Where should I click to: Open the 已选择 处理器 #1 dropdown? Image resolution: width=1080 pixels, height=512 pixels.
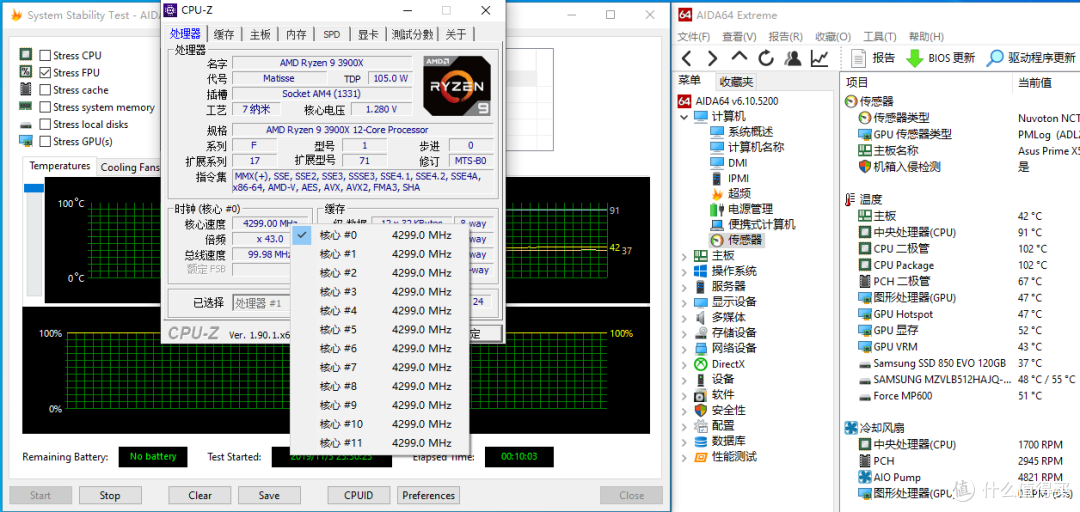pos(262,303)
